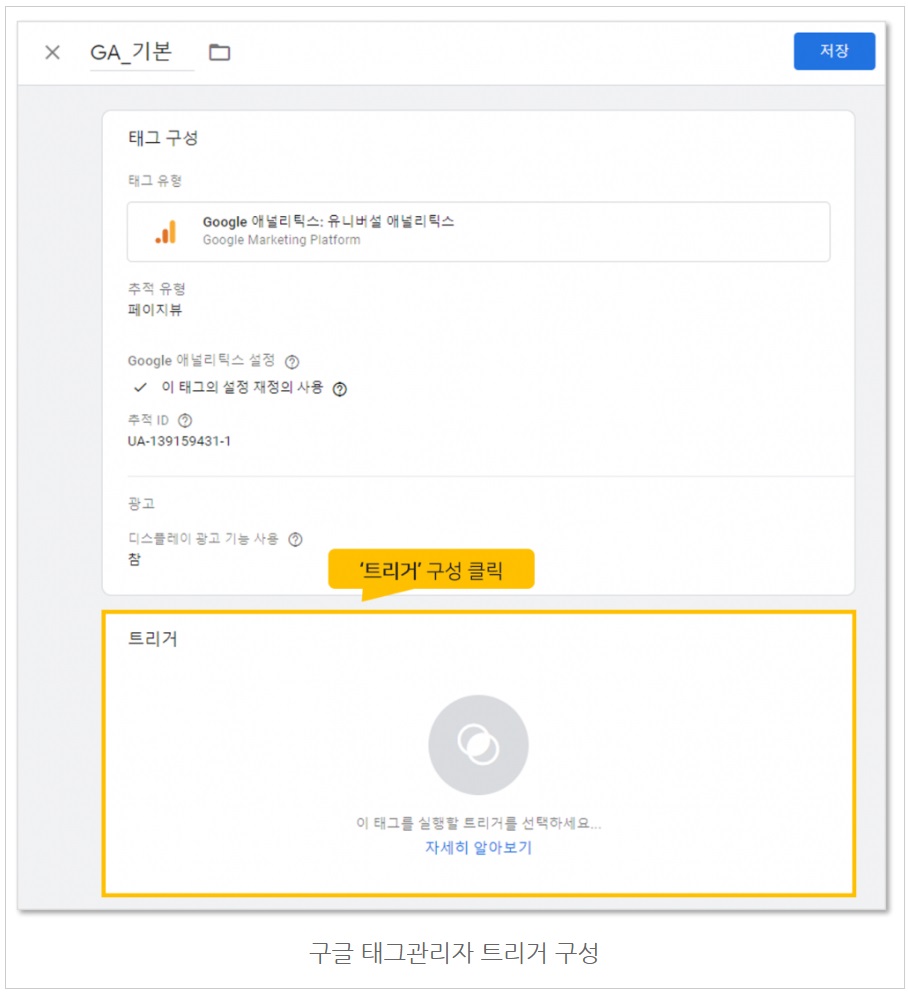This screenshot has width=908, height=995.
Task: Click the 페이지뷰 tracking type value
Action: tap(155, 310)
